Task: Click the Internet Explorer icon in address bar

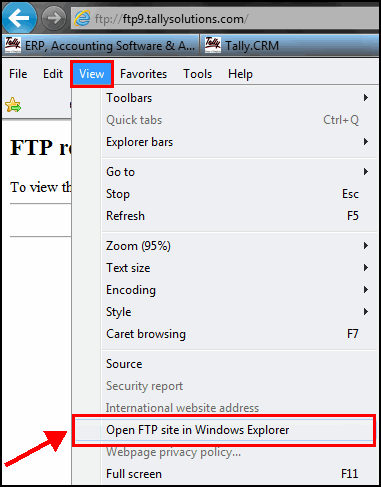Action: 82,18
